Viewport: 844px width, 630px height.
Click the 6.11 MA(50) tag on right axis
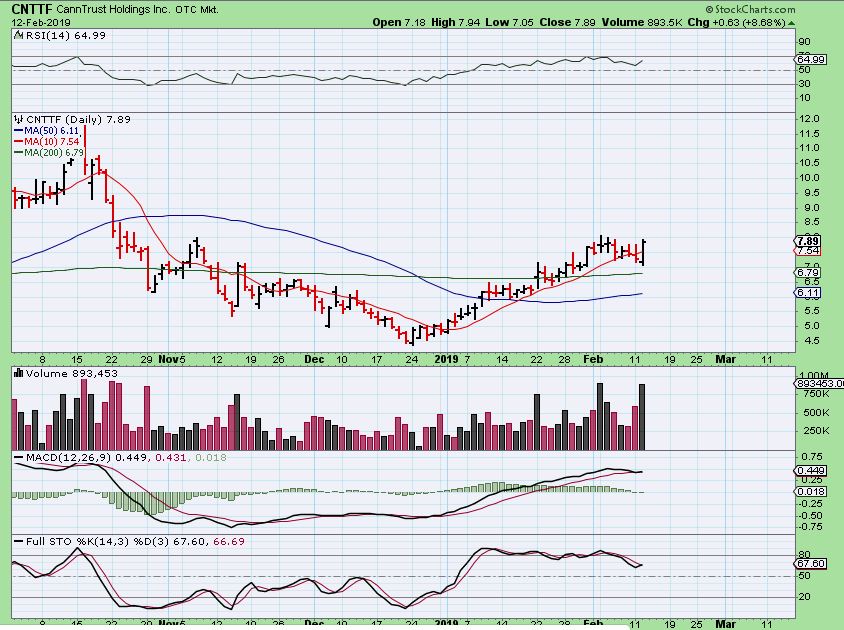808,293
